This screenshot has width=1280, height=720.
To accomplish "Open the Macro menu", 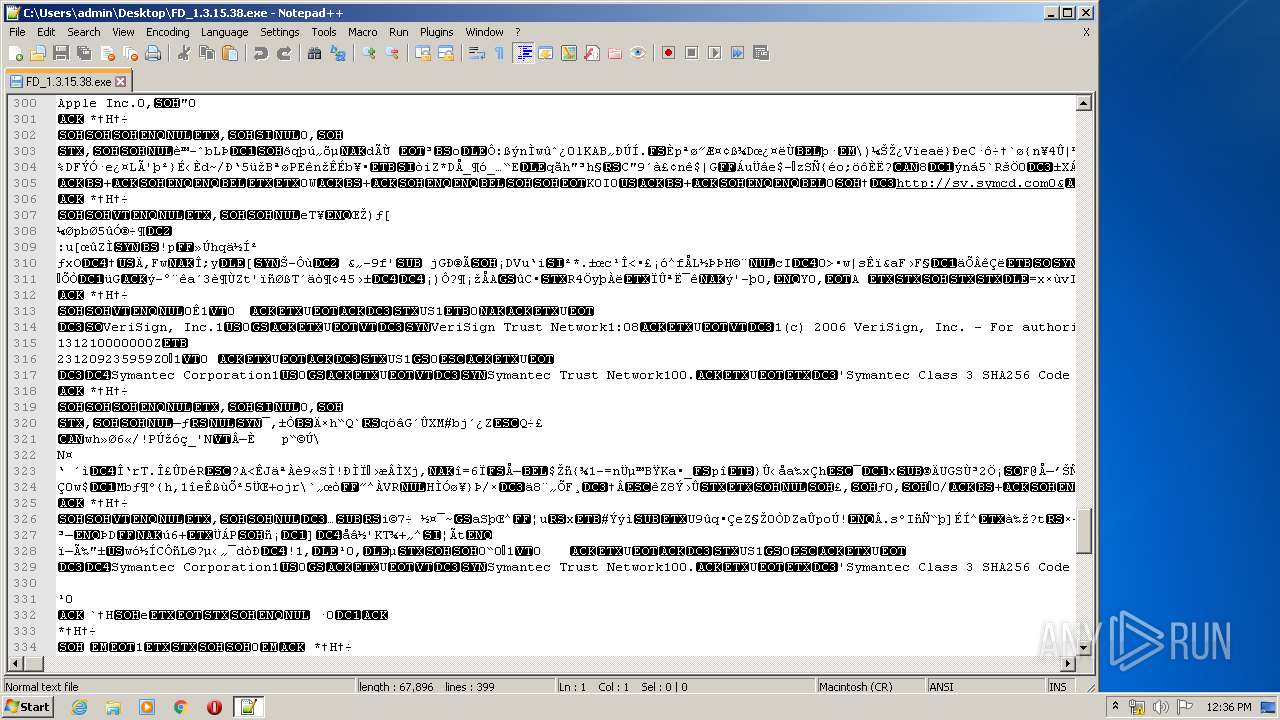I will [363, 32].
